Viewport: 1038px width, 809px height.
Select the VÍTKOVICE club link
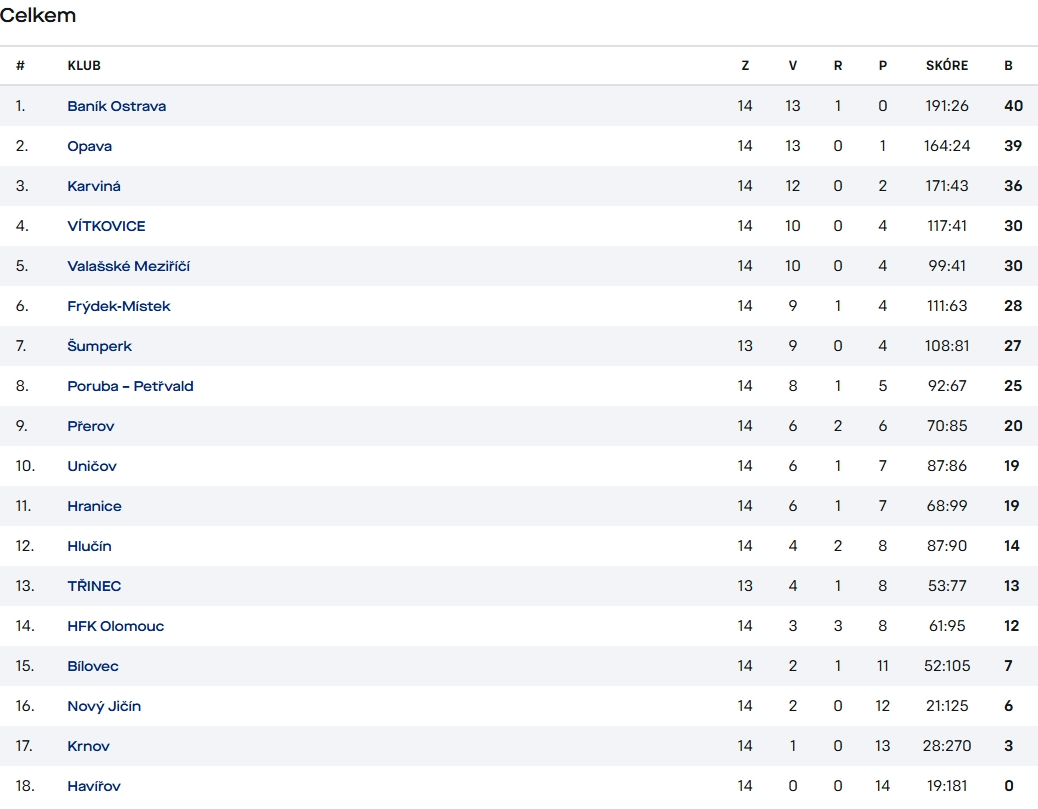(106, 226)
